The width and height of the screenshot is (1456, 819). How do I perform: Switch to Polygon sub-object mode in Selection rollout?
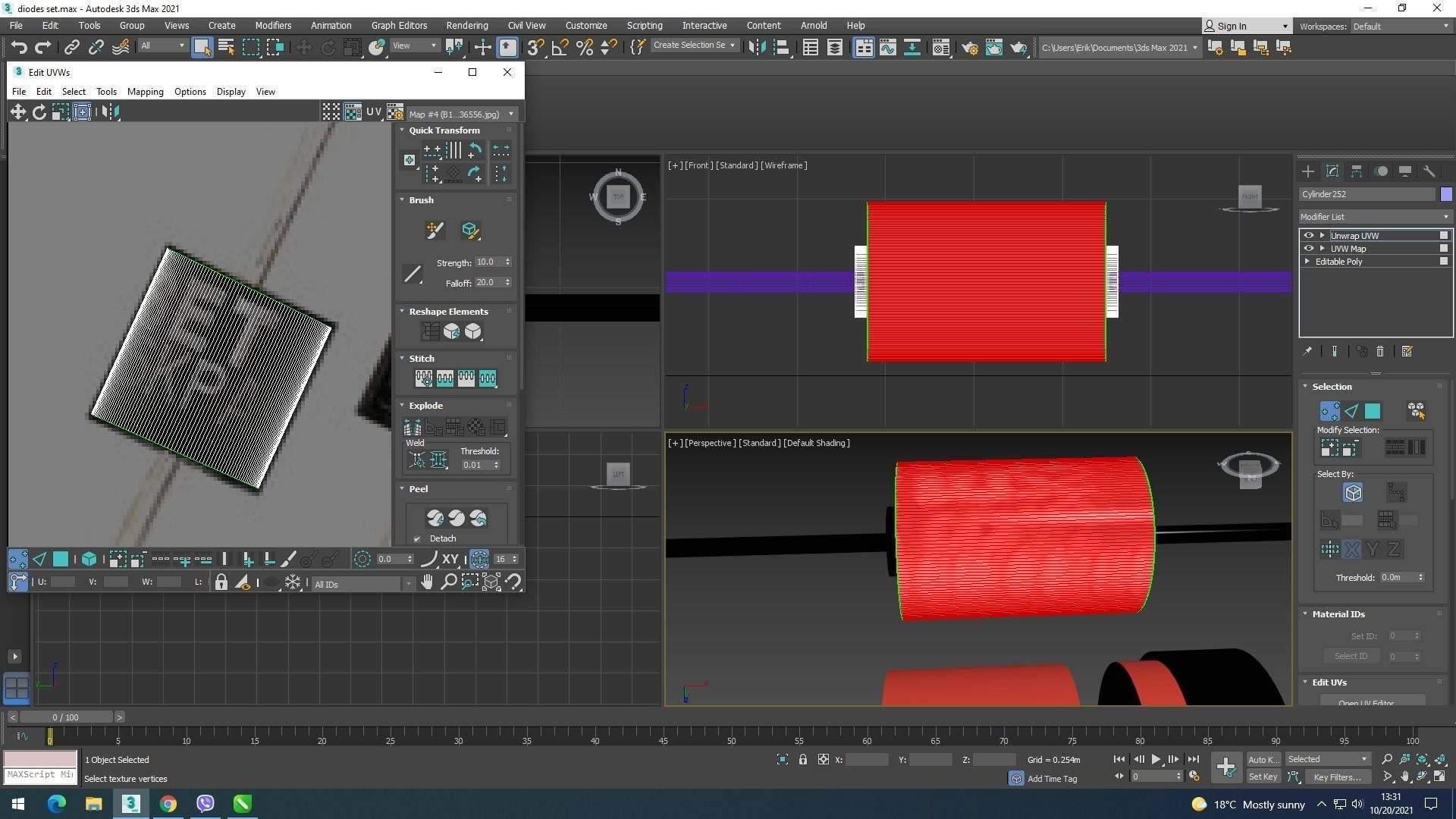coord(1373,411)
